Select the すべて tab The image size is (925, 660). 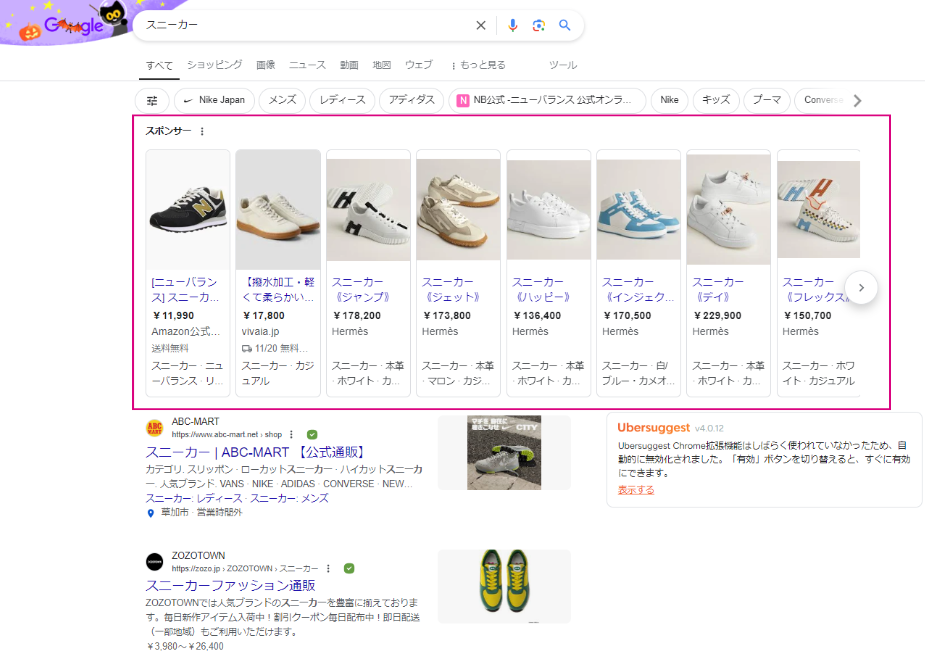159,65
